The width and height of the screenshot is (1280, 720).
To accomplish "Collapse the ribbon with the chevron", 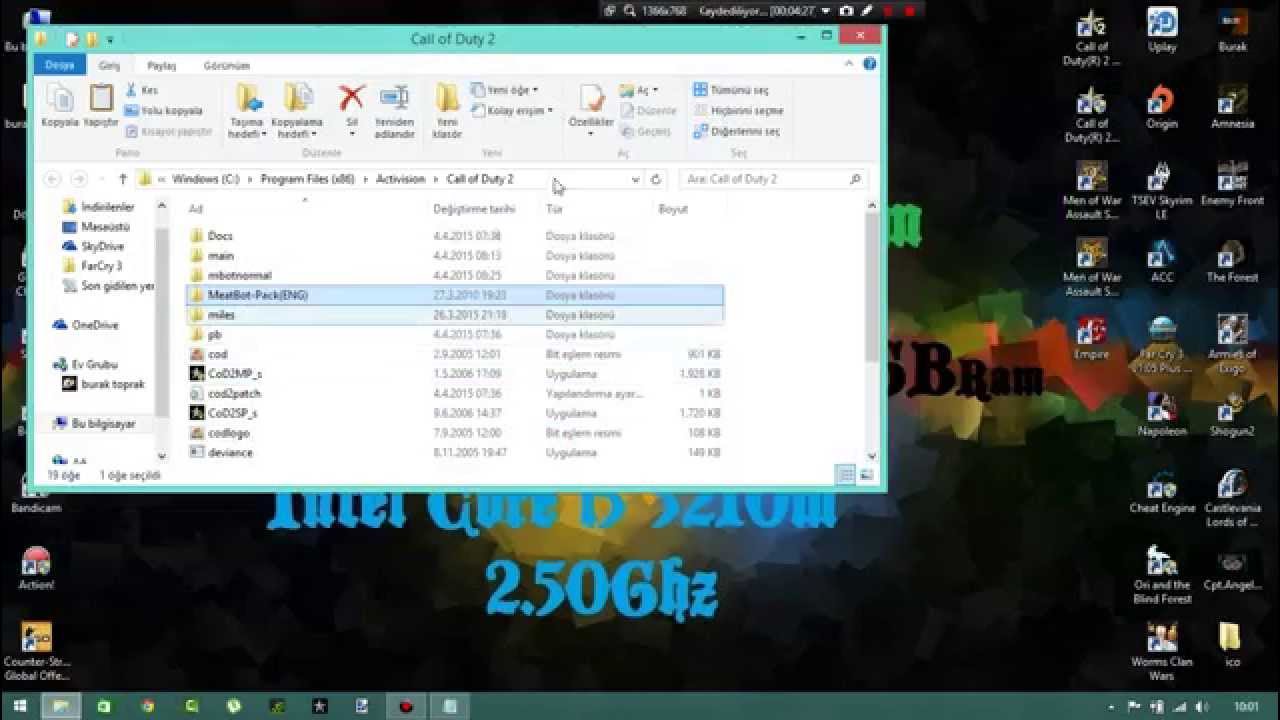I will coord(850,64).
